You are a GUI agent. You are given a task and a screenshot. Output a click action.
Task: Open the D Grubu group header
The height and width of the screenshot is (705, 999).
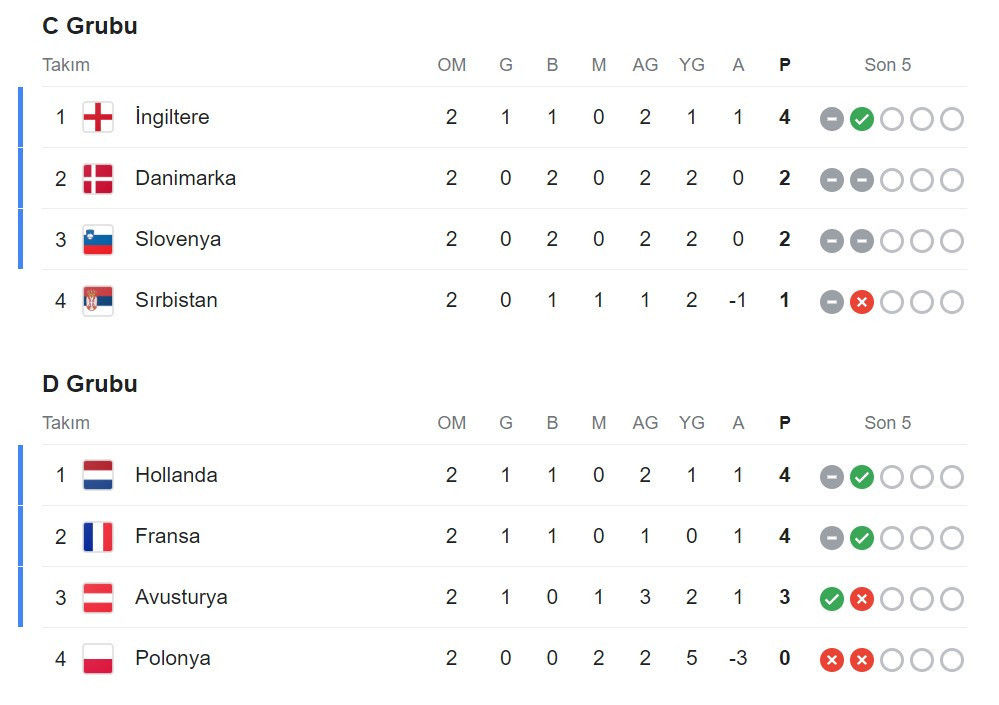89,383
